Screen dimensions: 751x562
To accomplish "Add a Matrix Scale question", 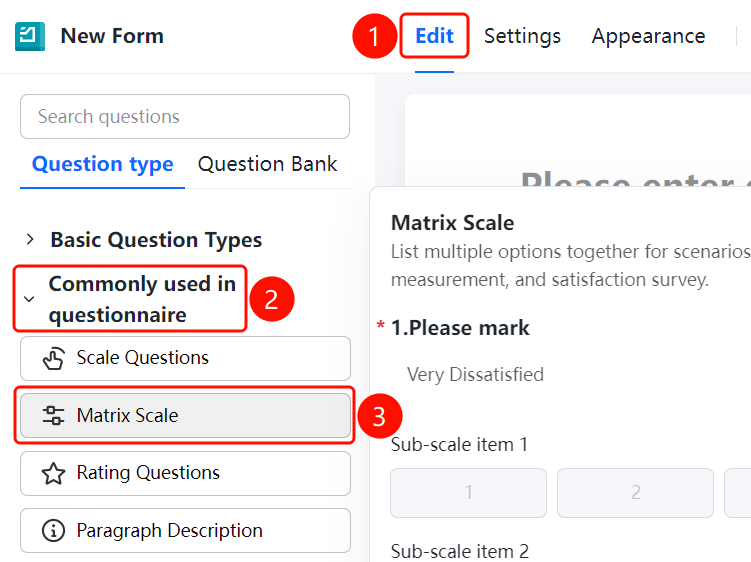I will pyautogui.click(x=185, y=415).
